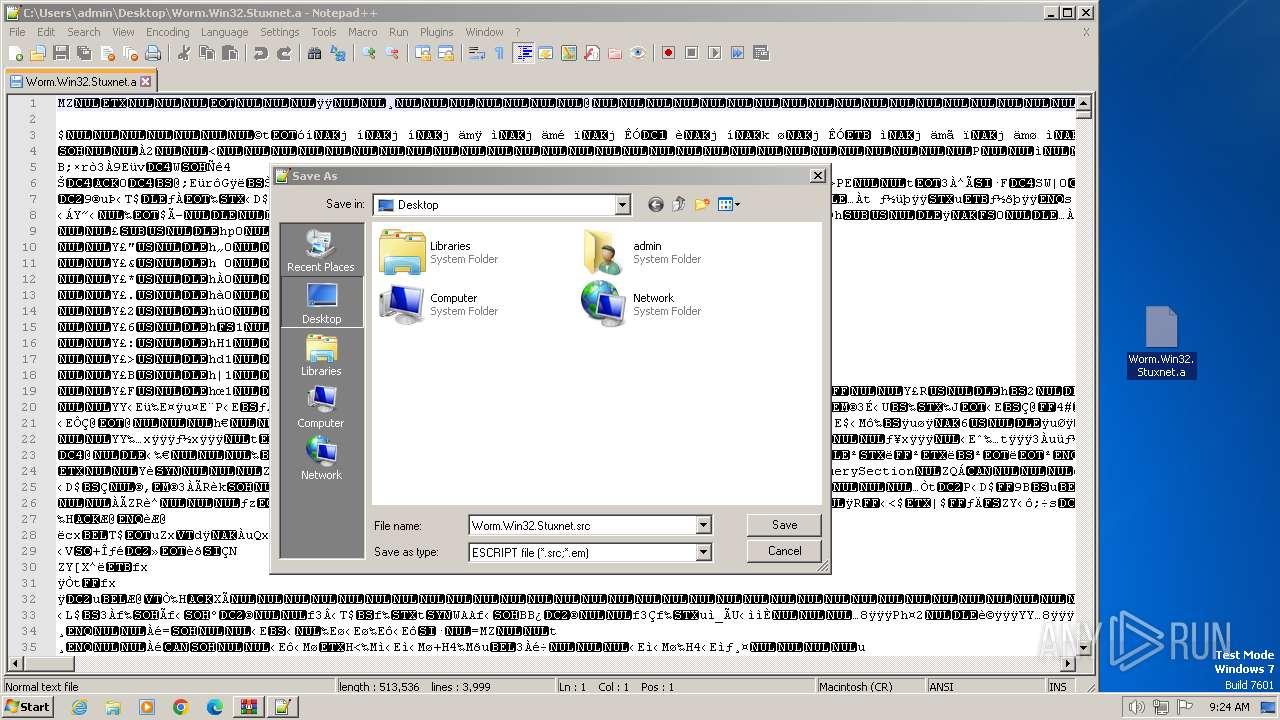This screenshot has width=1280, height=720.
Task: Click the Save button
Action: [784, 525]
